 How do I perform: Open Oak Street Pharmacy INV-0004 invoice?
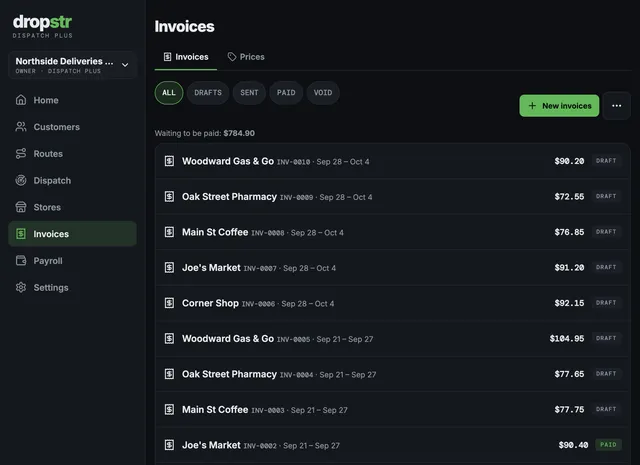[x=393, y=374]
